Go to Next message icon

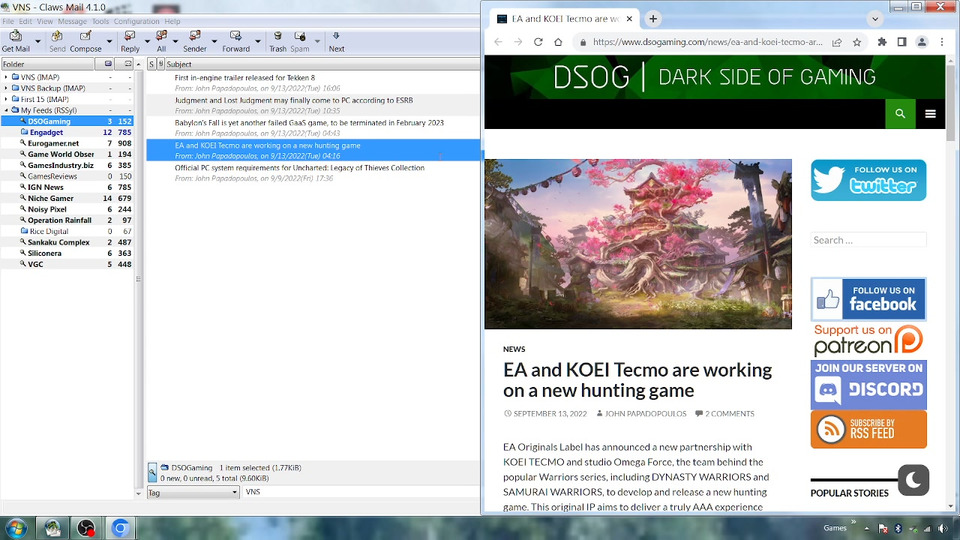coord(336,41)
